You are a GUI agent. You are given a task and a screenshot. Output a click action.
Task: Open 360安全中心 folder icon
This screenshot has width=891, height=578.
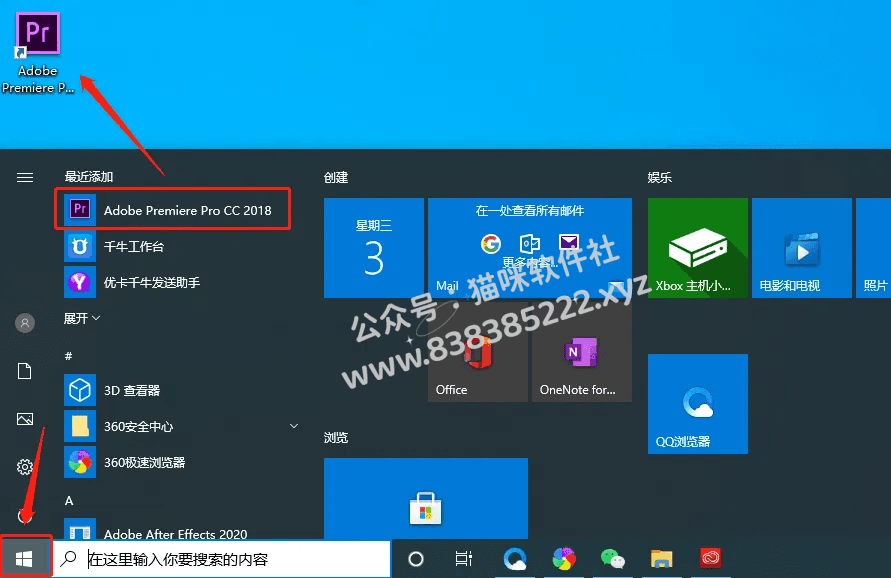tap(80, 426)
